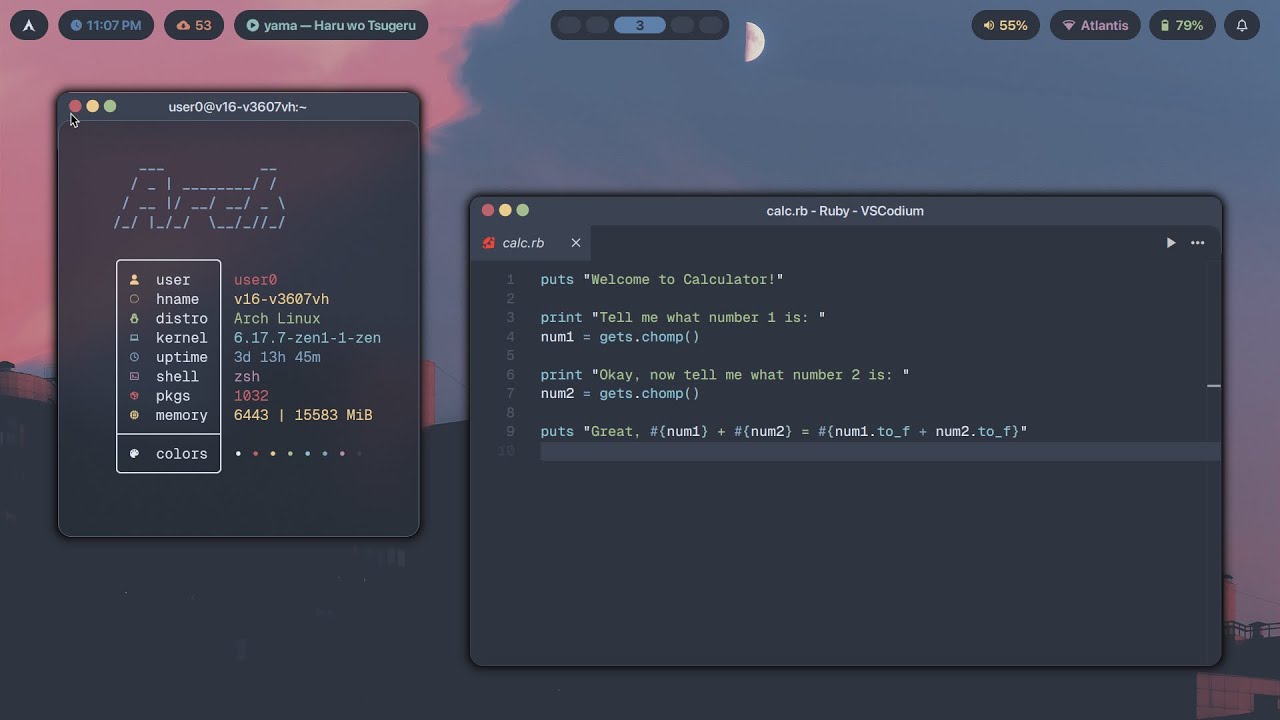
Task: Click the white color dot in terminal
Action: tap(238, 454)
